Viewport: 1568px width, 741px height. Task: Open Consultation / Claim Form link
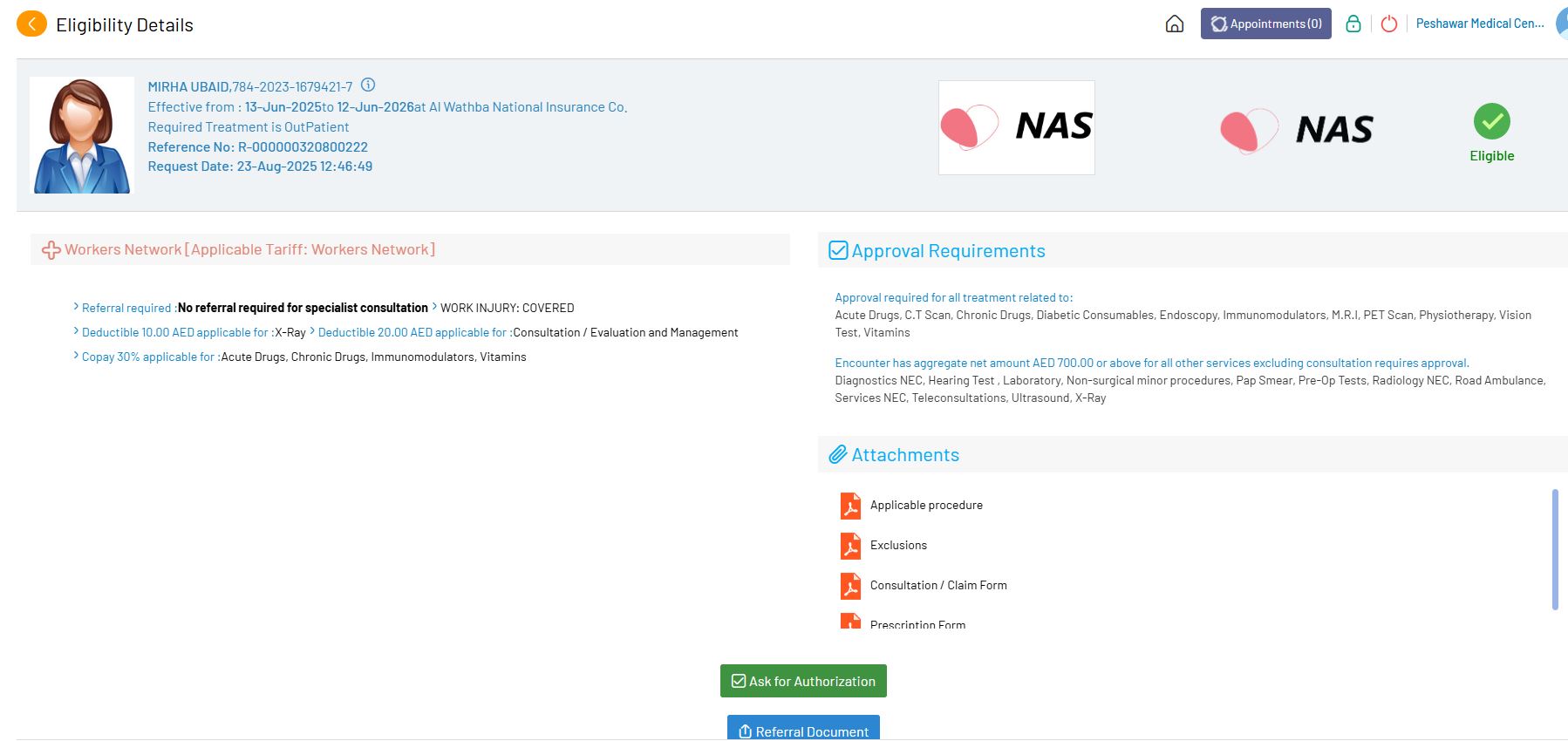[938, 586]
